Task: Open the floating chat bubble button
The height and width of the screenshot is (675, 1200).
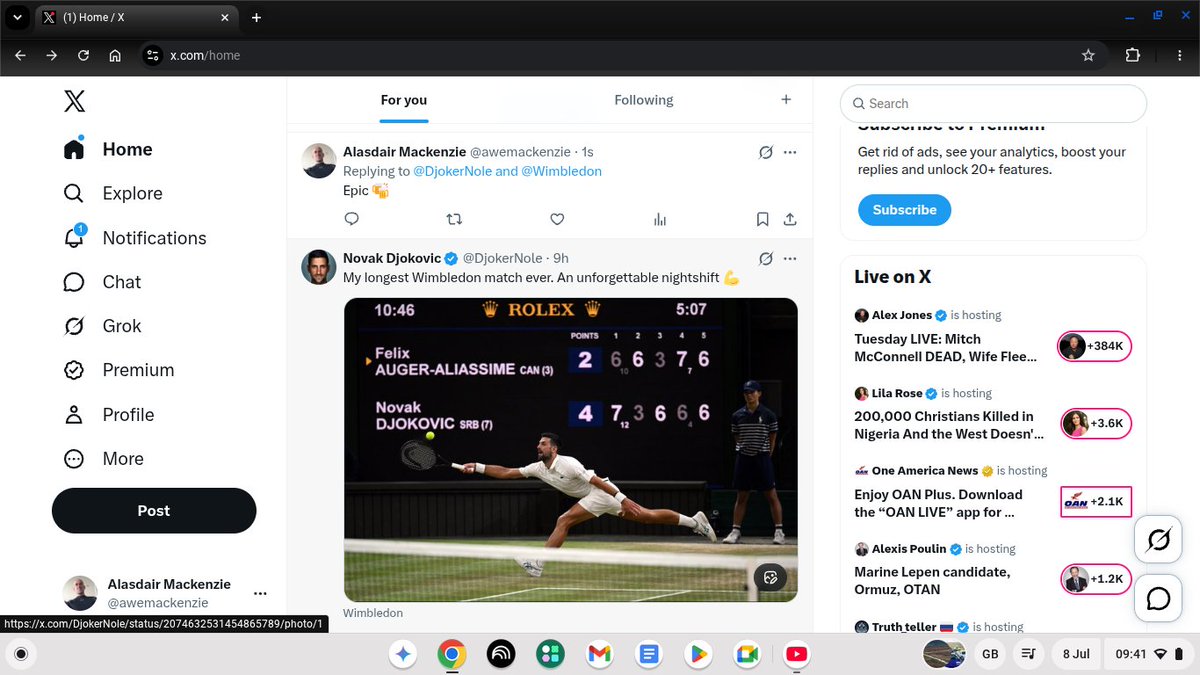Action: [1159, 599]
